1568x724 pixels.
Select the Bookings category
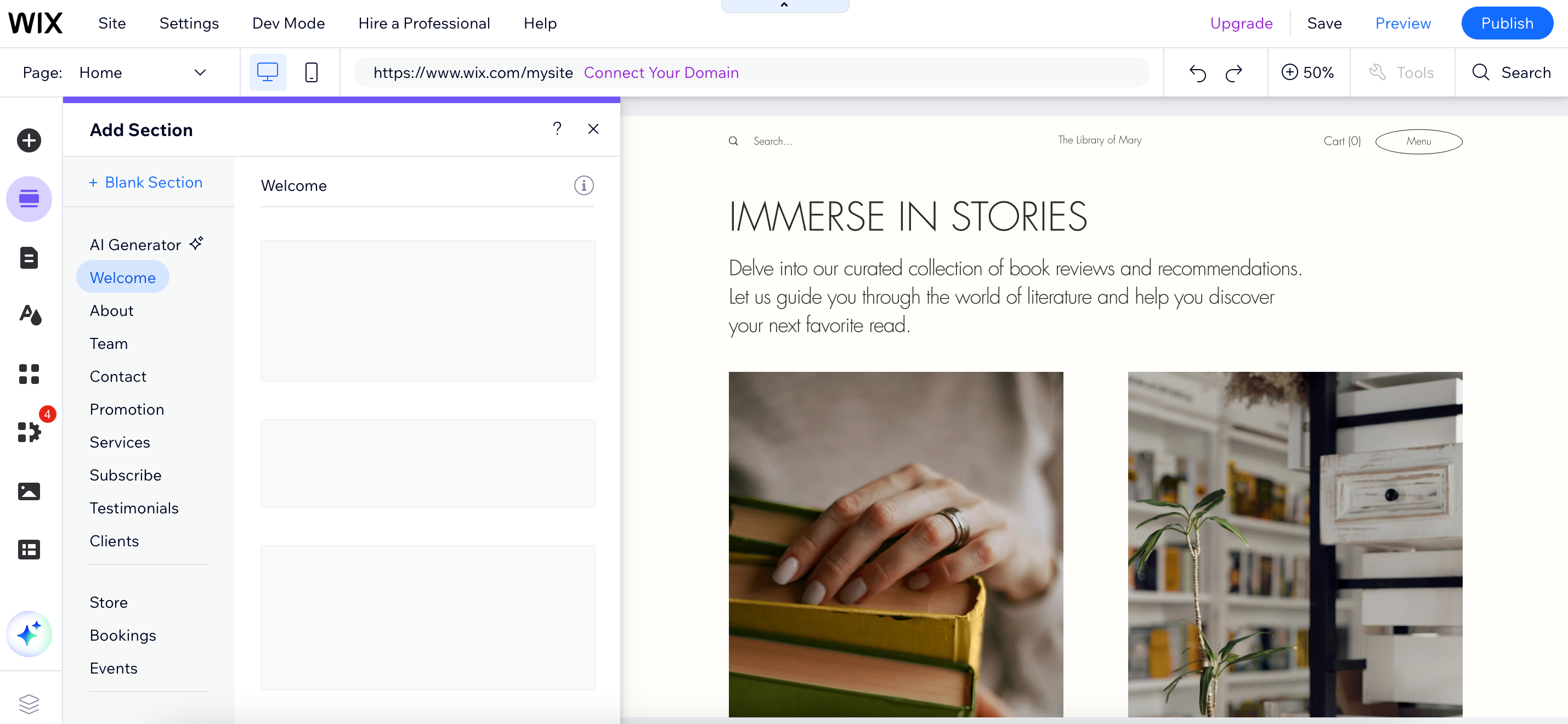(123, 635)
